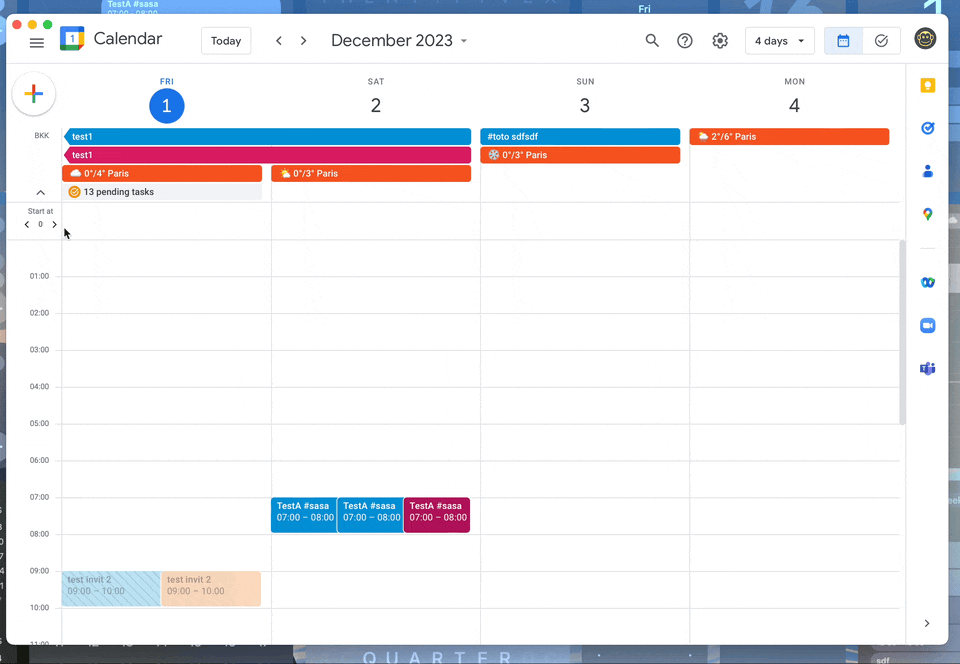Go to the previous period arrow
960x664 pixels.
pos(279,41)
